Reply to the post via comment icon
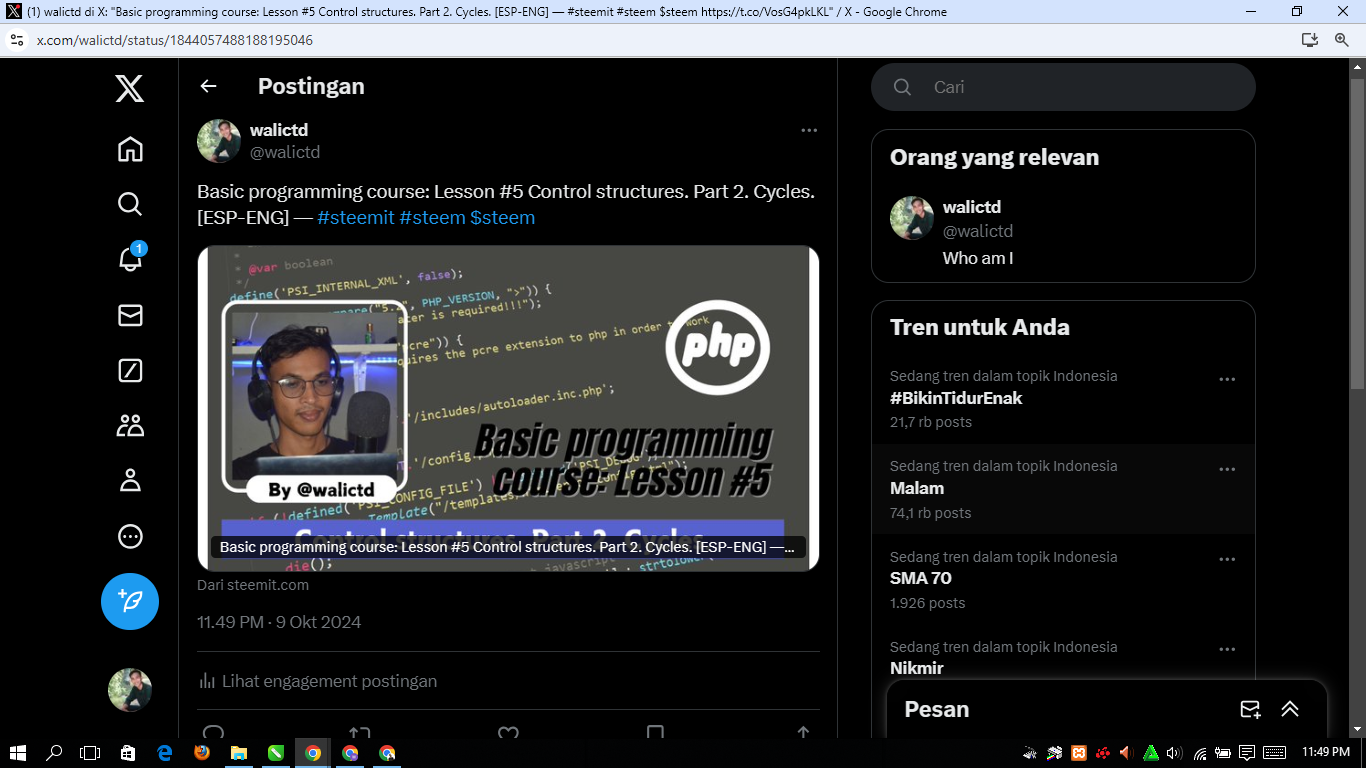Image resolution: width=1366 pixels, height=768 pixels. [x=214, y=733]
